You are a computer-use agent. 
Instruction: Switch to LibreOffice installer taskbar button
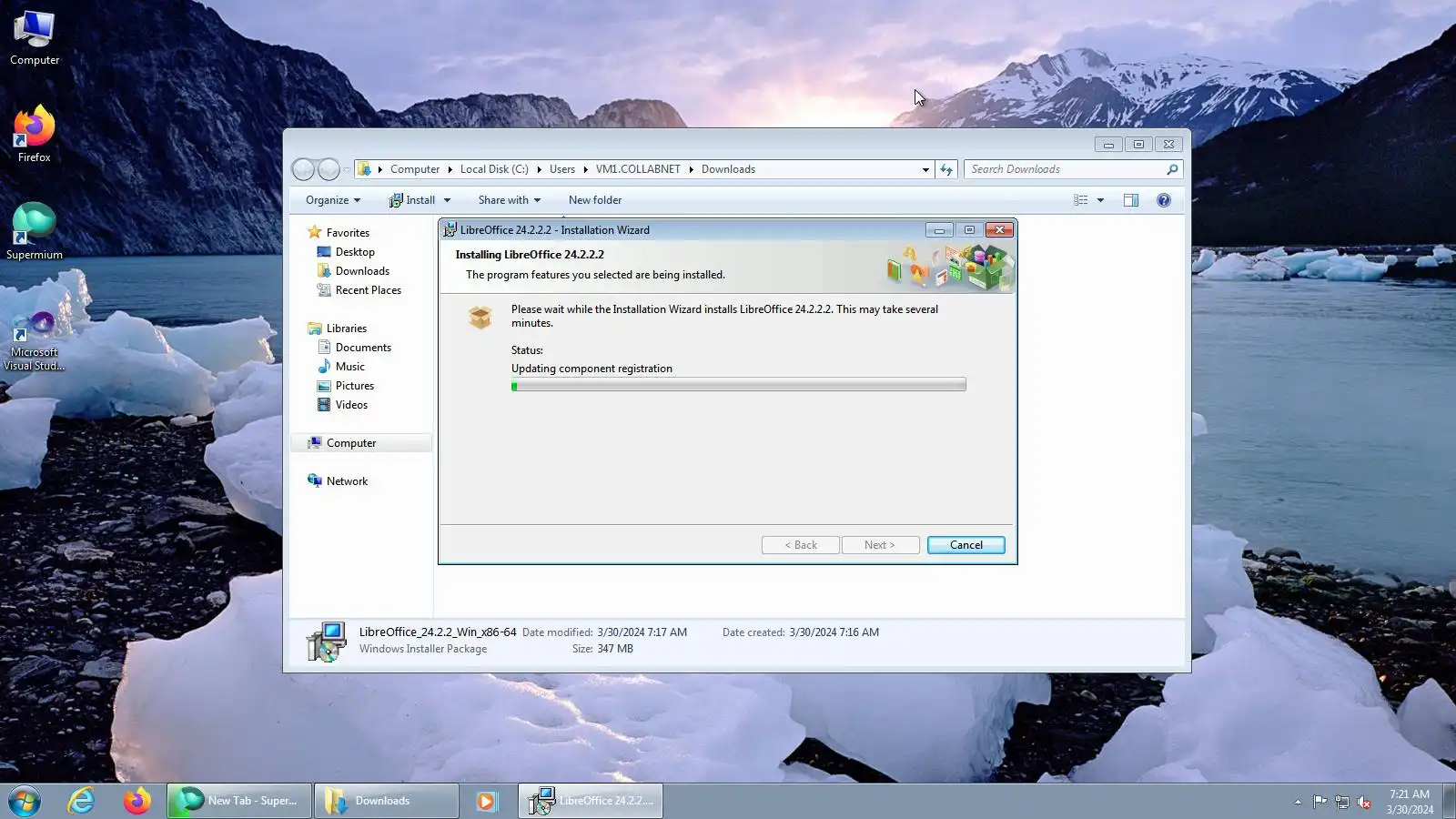tap(591, 801)
